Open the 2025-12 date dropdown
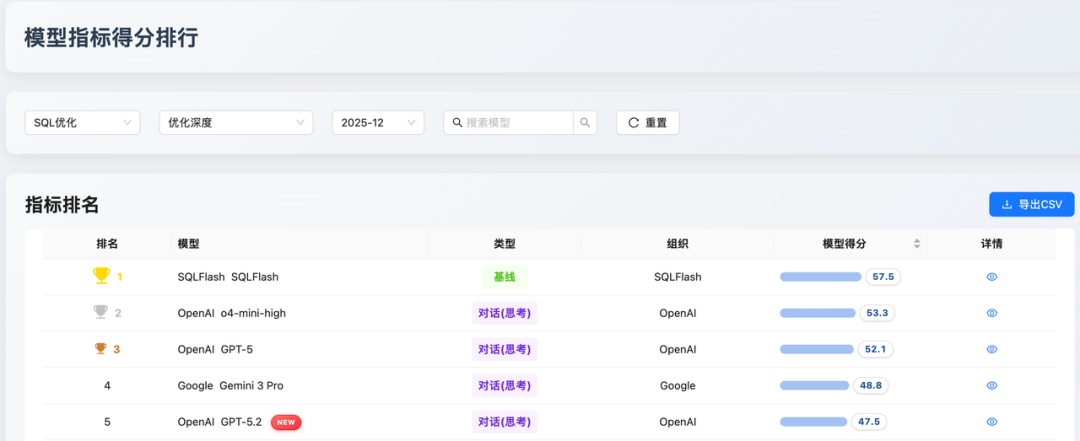 (378, 123)
